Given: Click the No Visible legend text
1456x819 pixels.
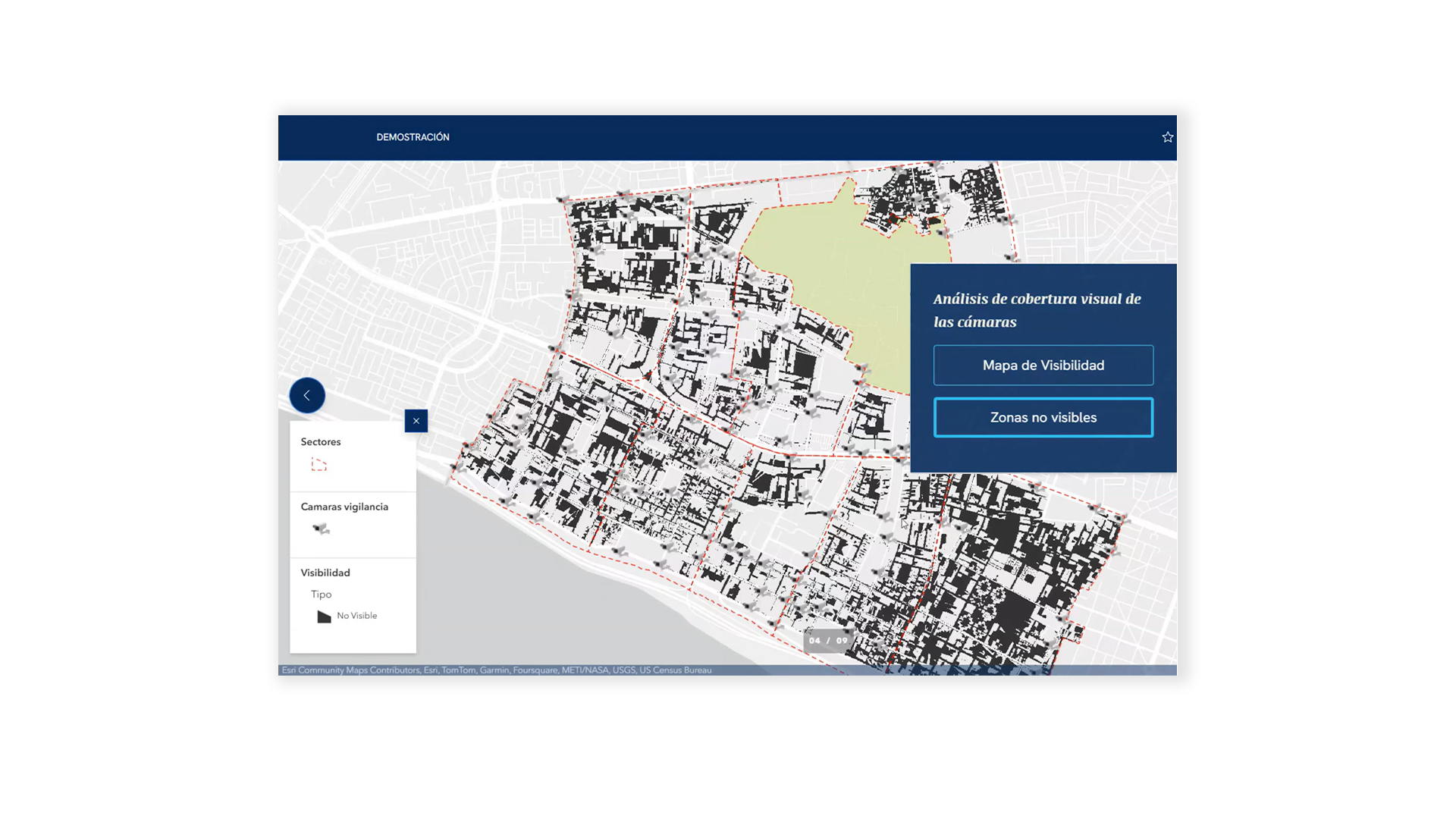Looking at the screenshot, I should click(x=357, y=616).
